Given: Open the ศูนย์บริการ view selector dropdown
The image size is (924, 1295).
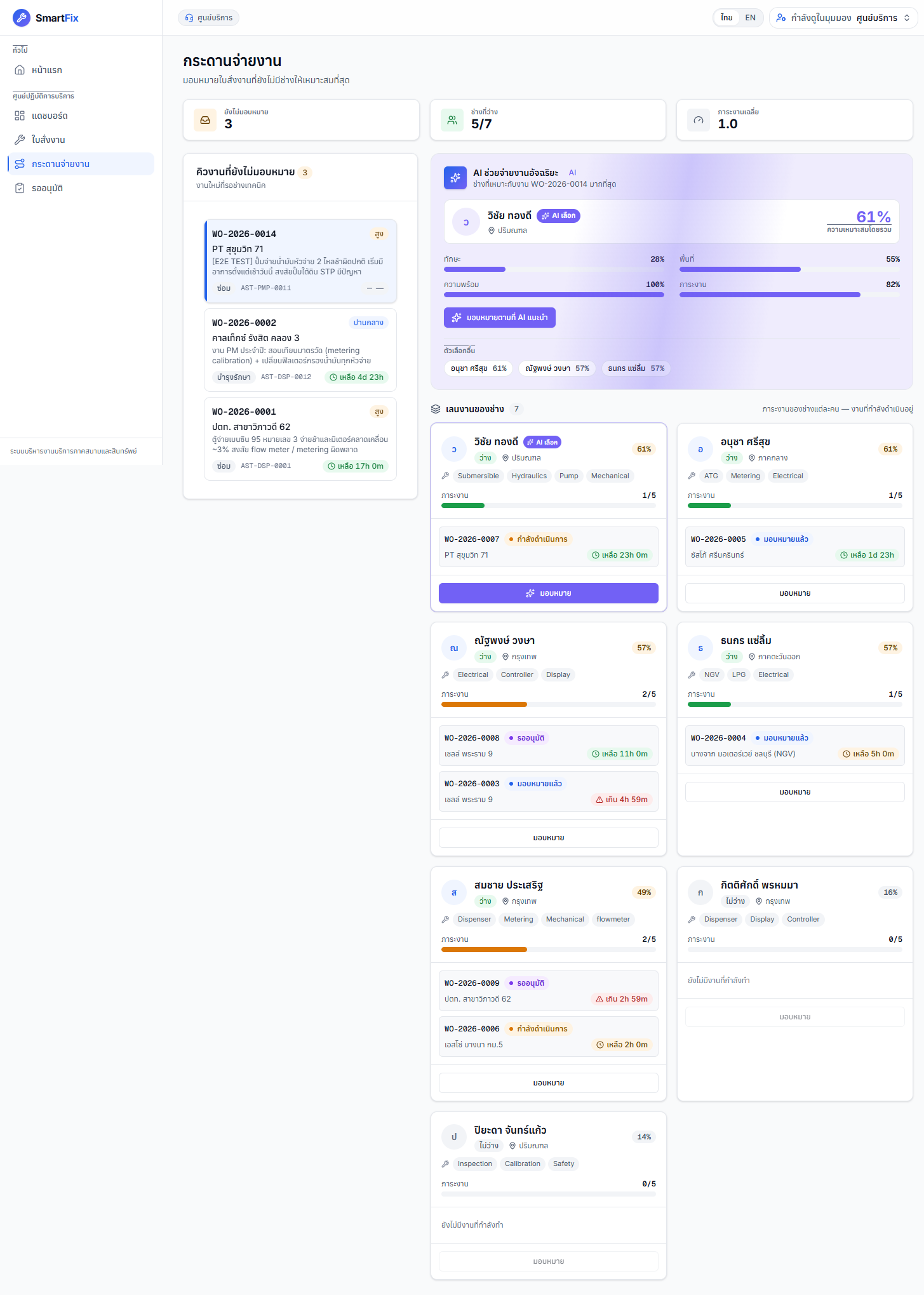Looking at the screenshot, I should 844,18.
